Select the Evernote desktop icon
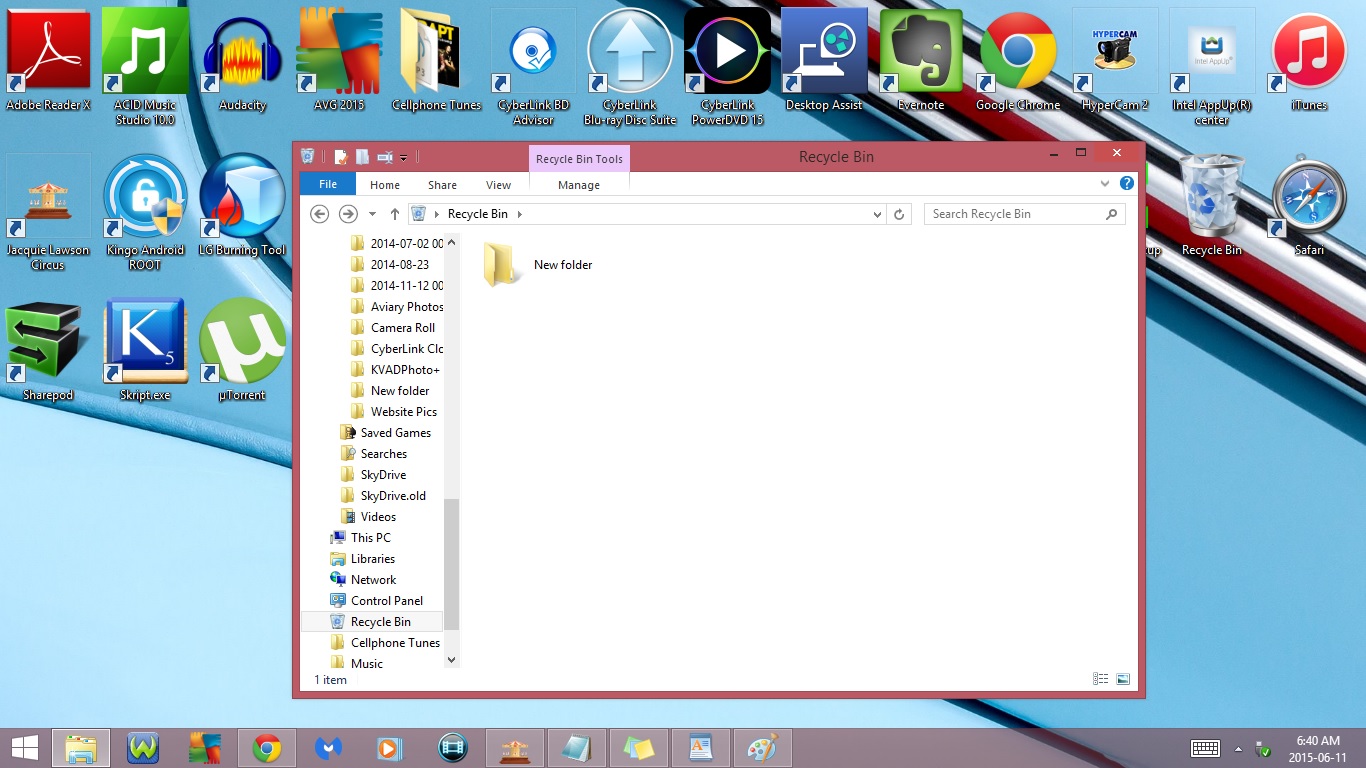The height and width of the screenshot is (768, 1366). (x=921, y=59)
